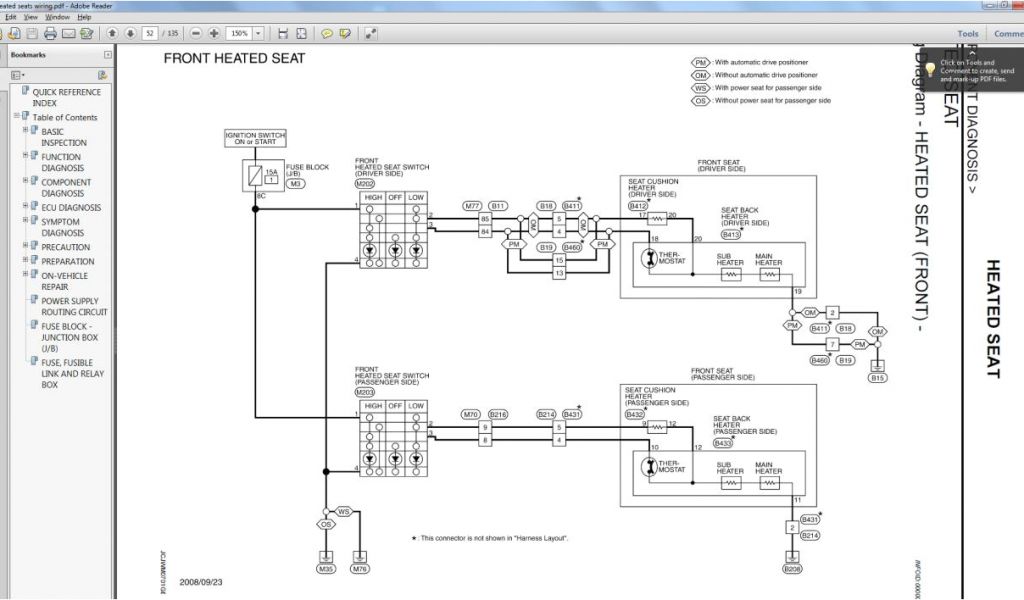
Task: Zoom in with the plus button
Action: click(213, 33)
